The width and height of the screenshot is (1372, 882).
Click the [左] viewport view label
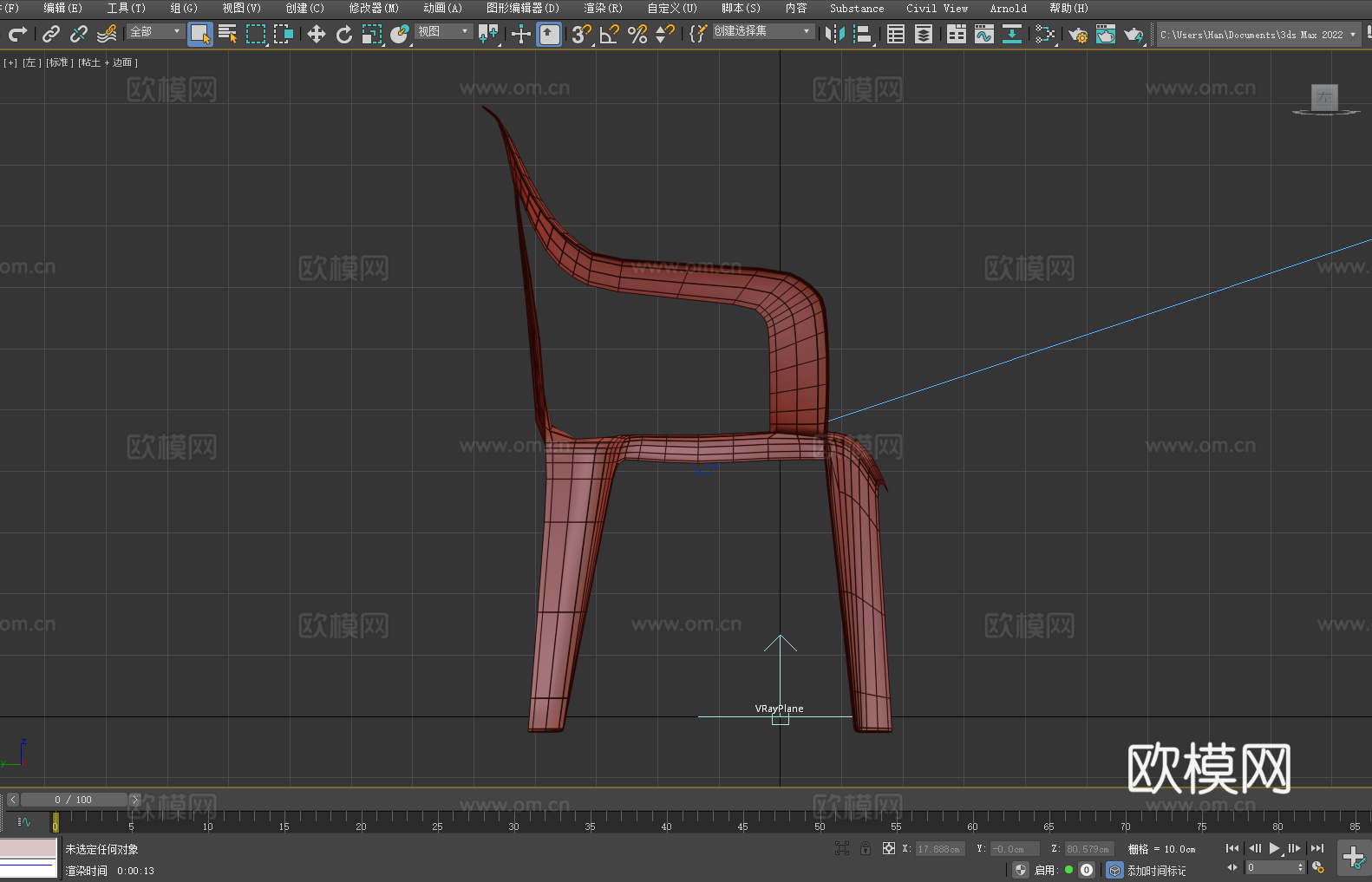tap(31, 62)
